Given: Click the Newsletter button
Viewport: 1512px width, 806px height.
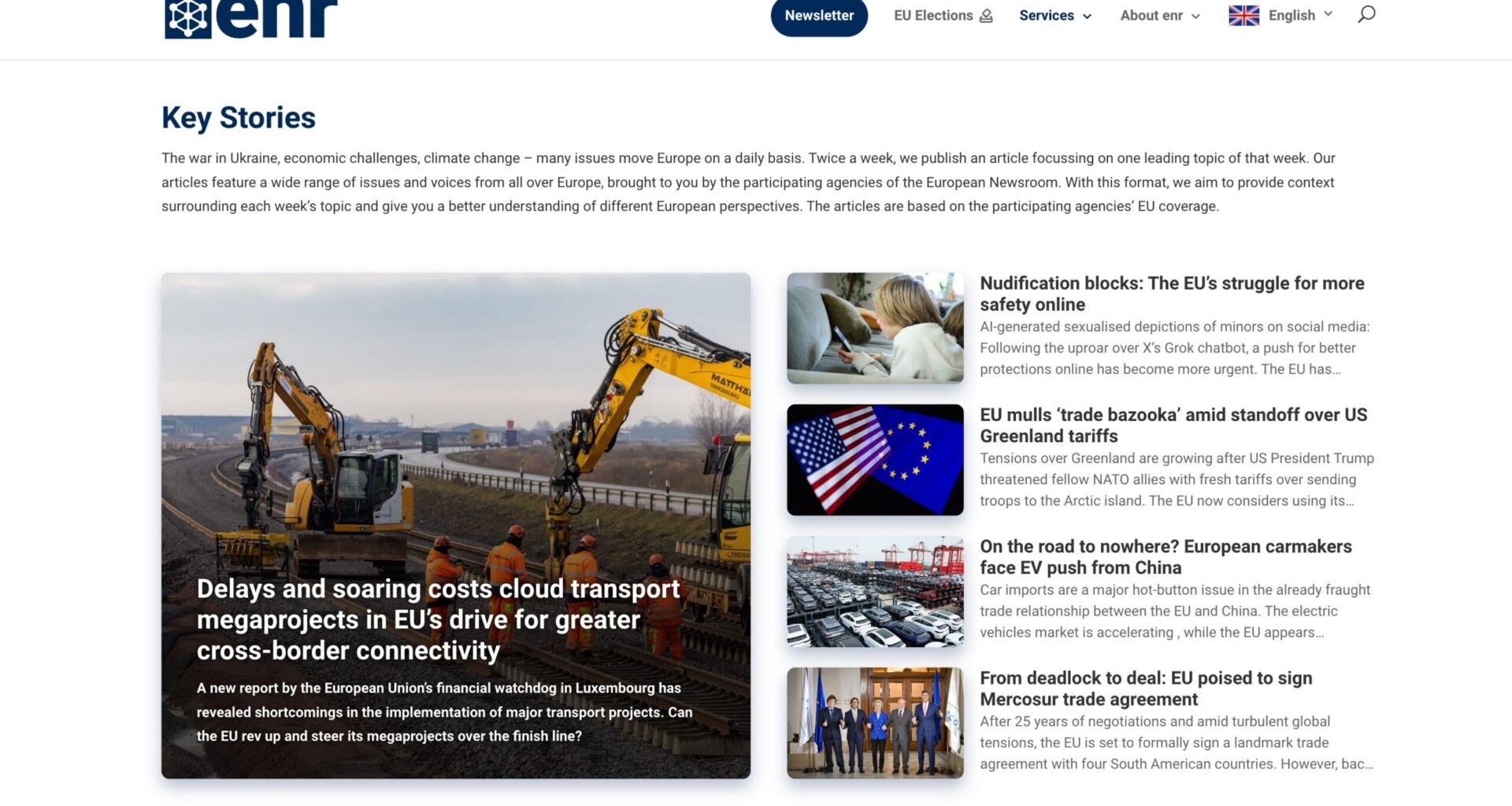Looking at the screenshot, I should [819, 15].
